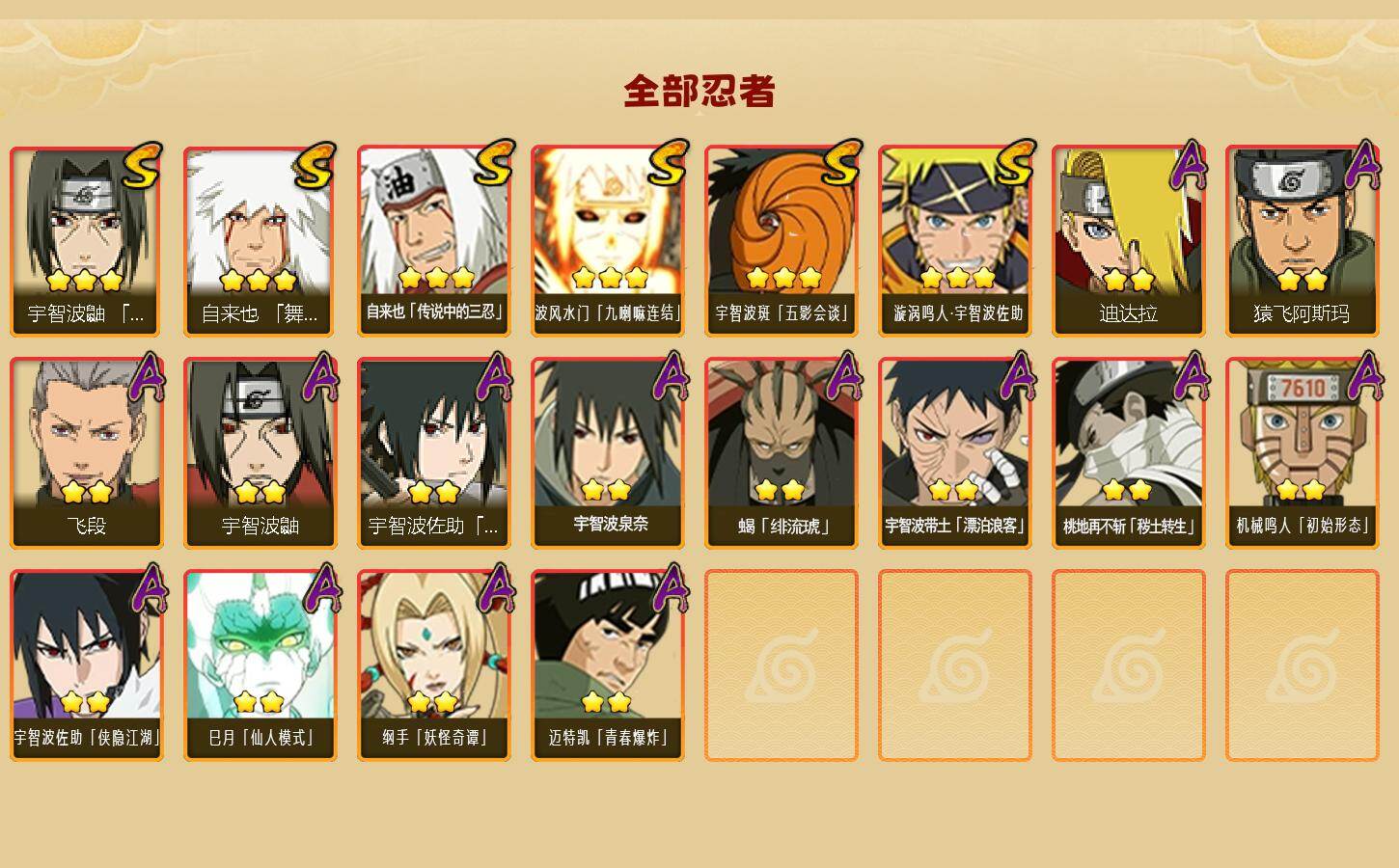Click the 宇智波带土「漂泊浪客」 portrait
Viewport: 1399px width, 868px height.
coord(955,432)
